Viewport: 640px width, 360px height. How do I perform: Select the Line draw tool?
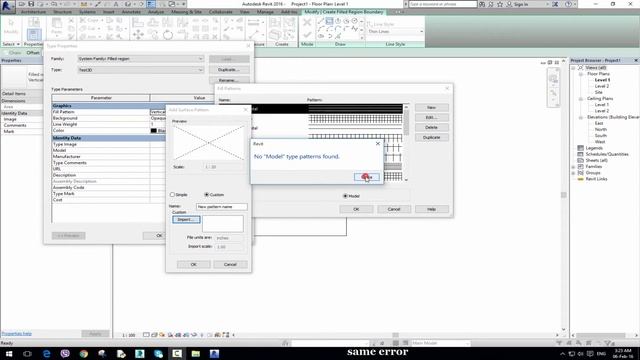[321, 21]
